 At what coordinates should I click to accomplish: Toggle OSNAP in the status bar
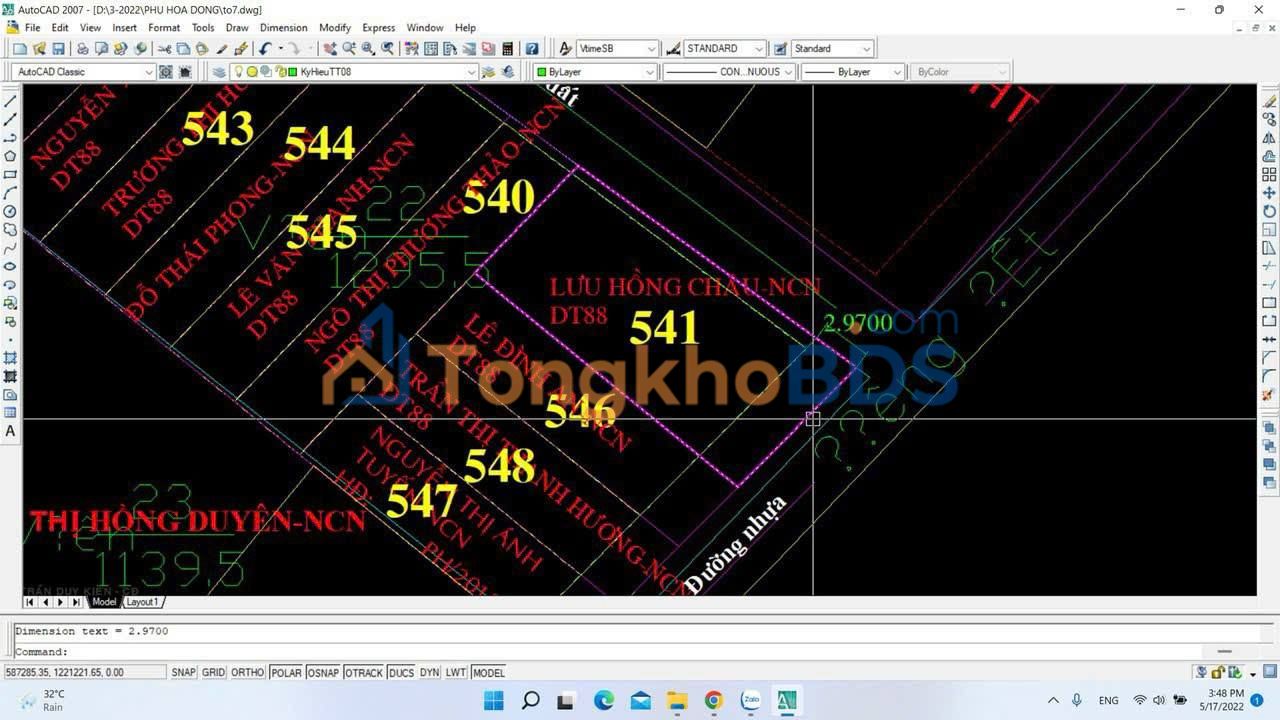(x=322, y=673)
